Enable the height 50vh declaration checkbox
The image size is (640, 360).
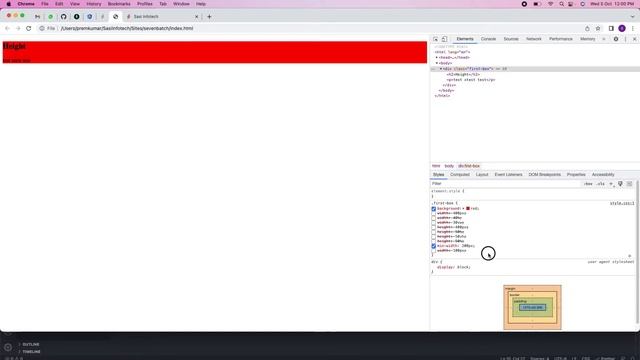(x=433, y=237)
